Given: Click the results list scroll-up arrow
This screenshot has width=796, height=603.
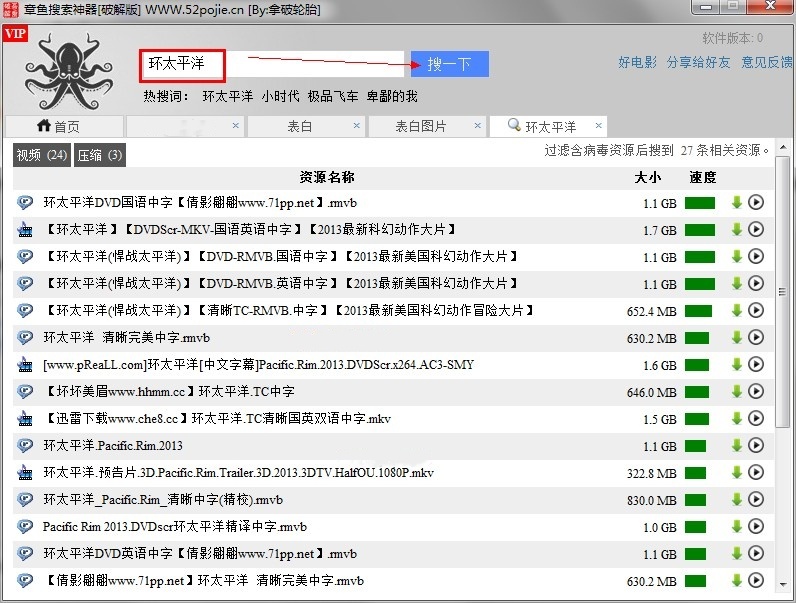Looking at the screenshot, I should [x=782, y=148].
